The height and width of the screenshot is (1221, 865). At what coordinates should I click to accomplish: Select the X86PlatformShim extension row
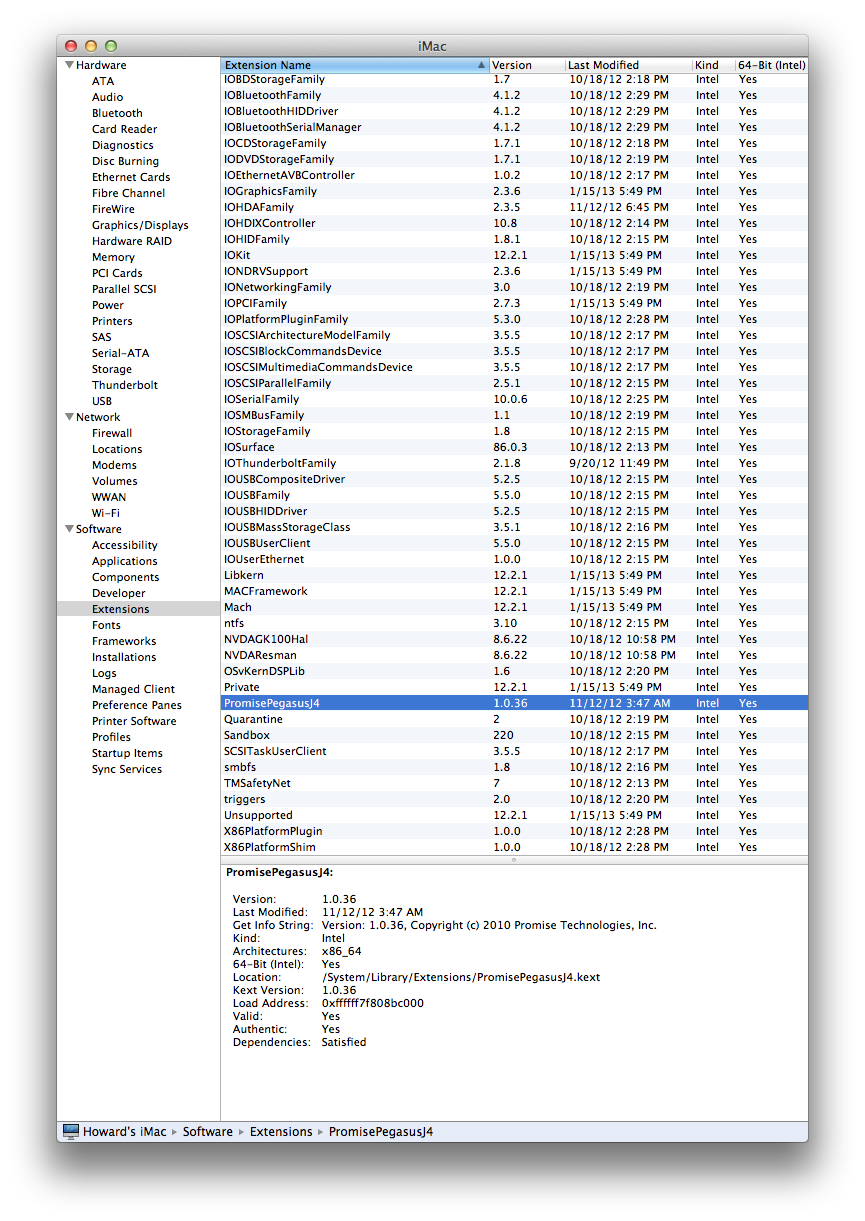[514, 847]
